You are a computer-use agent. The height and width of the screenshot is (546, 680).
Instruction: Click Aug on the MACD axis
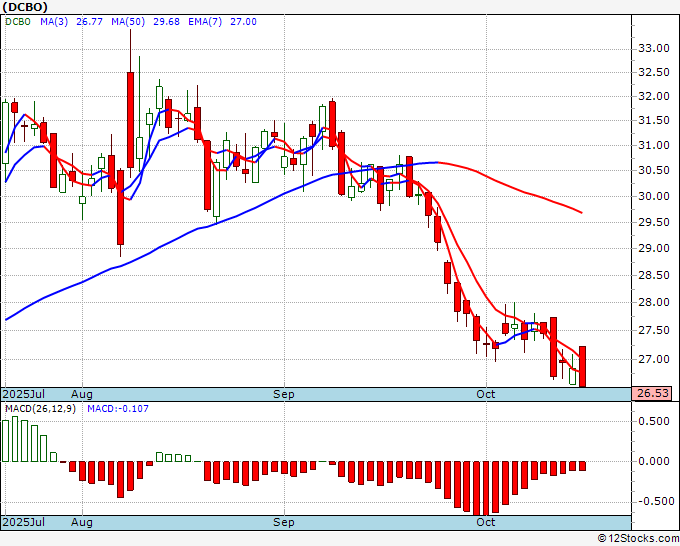tap(82, 522)
